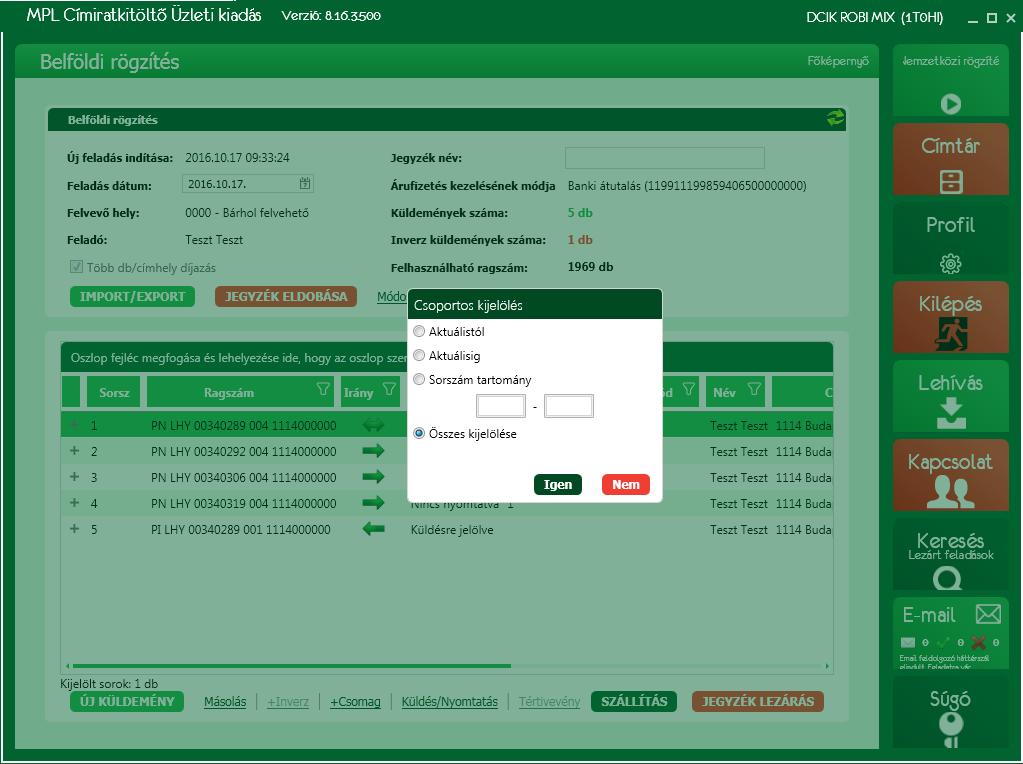Expand row 5 with the plus sign

pyautogui.click(x=74, y=529)
